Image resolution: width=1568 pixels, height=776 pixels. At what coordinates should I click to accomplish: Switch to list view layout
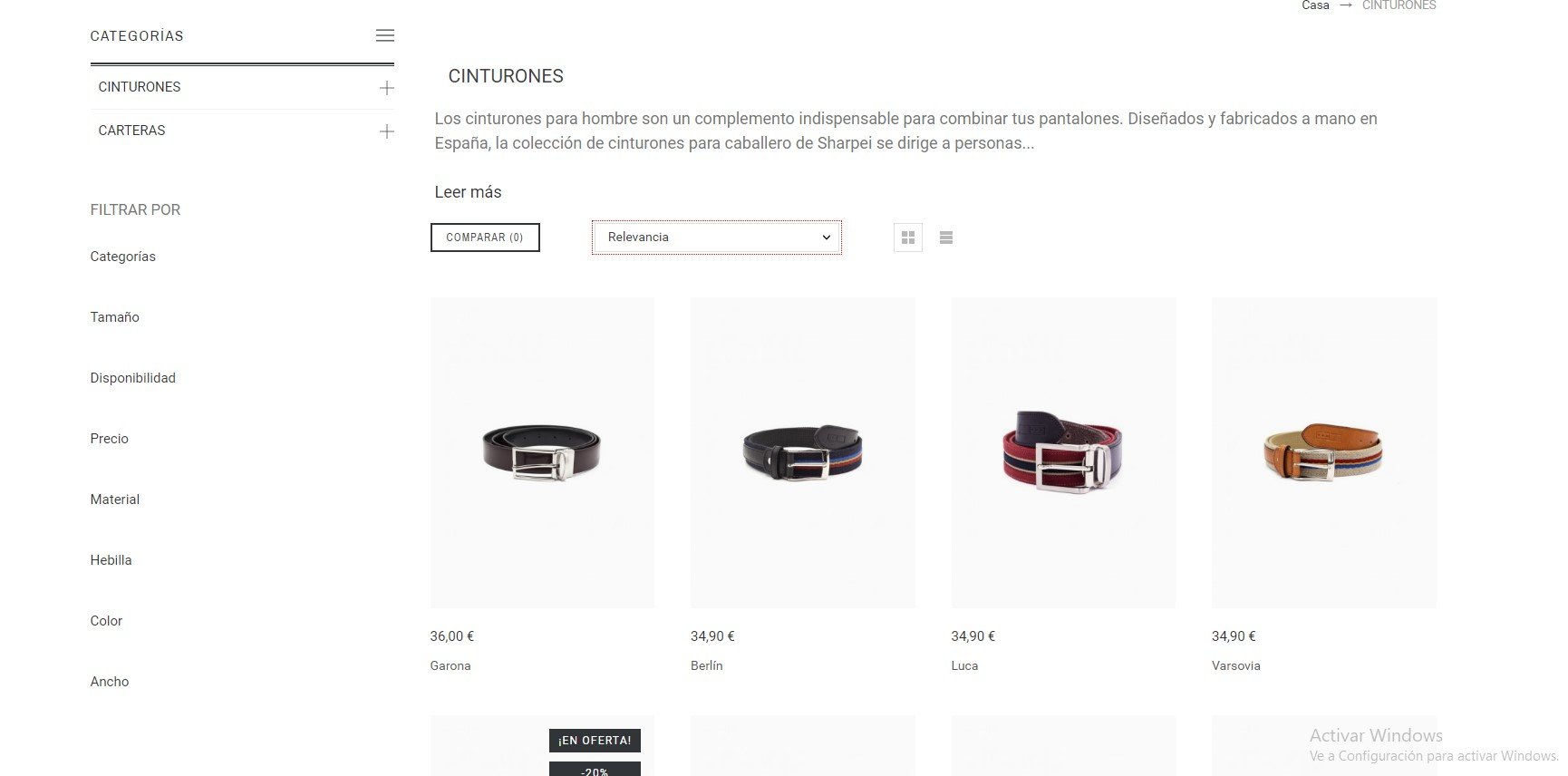pyautogui.click(x=946, y=238)
